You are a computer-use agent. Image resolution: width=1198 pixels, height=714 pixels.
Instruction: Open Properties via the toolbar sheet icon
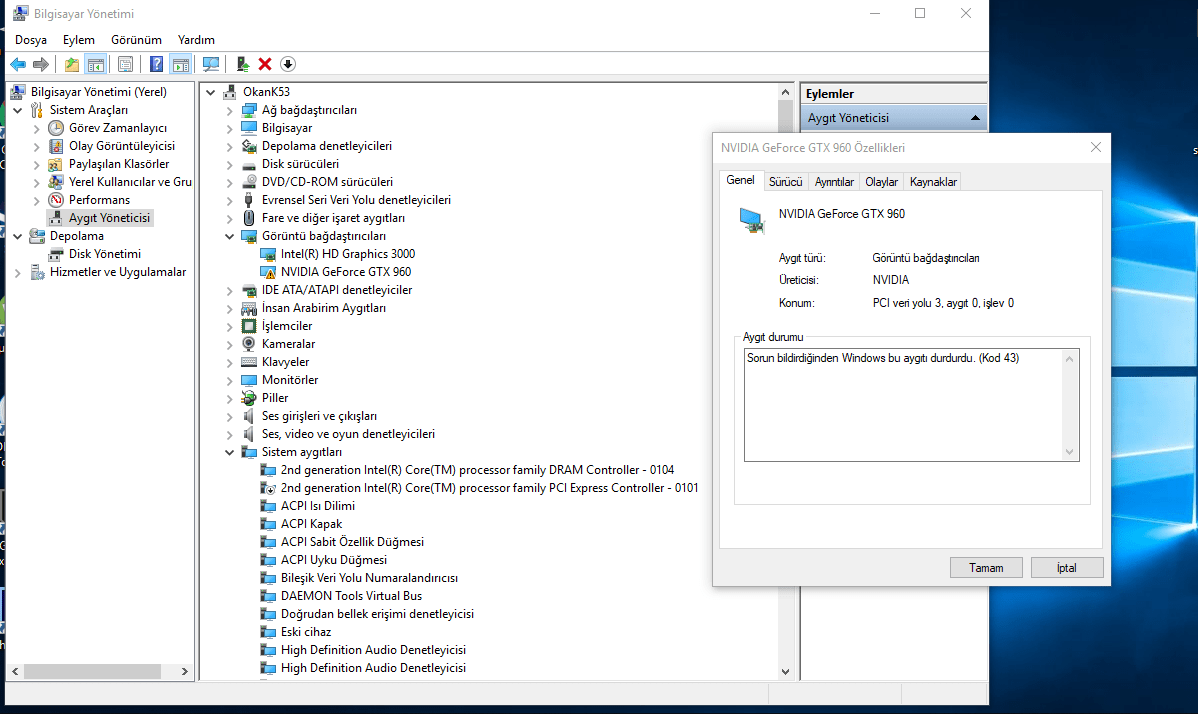[125, 64]
